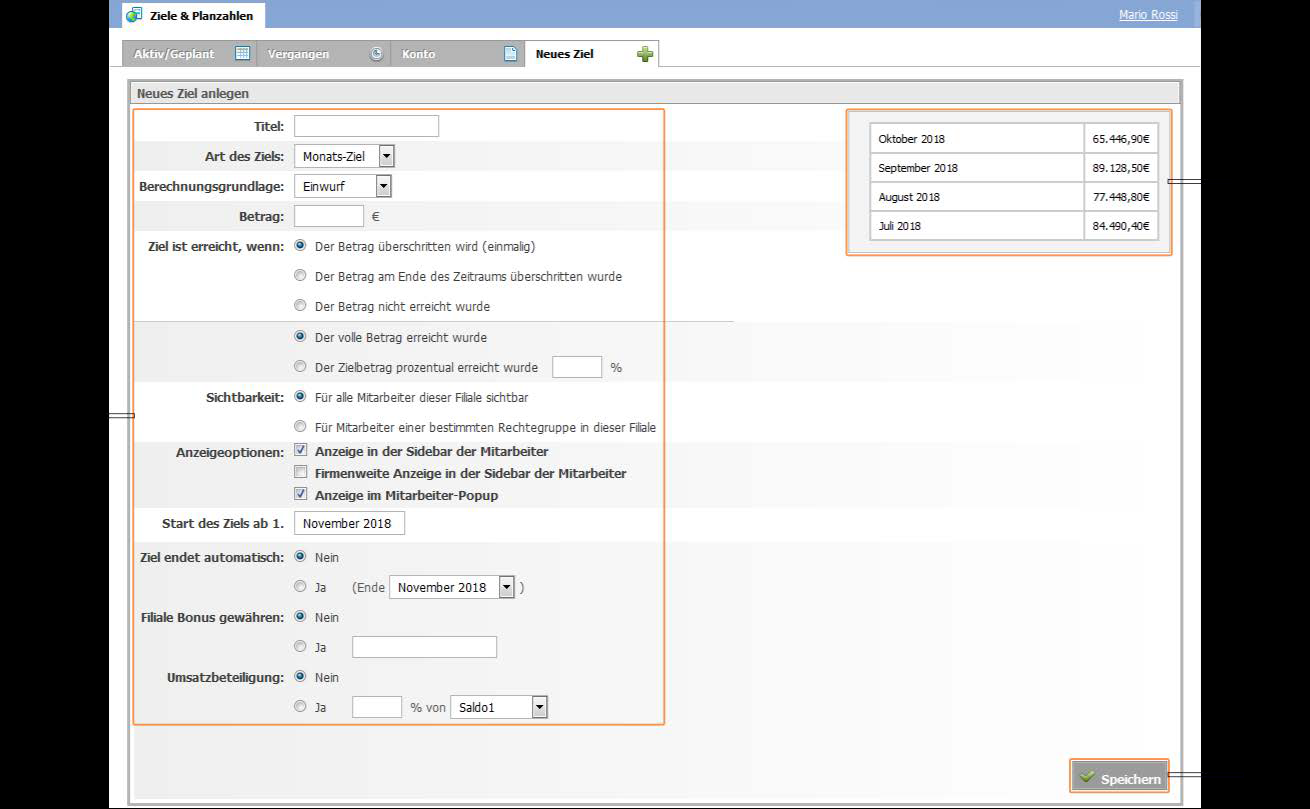Select Nein for Filiale Bonus gewähren
1310x809 pixels.
300,617
